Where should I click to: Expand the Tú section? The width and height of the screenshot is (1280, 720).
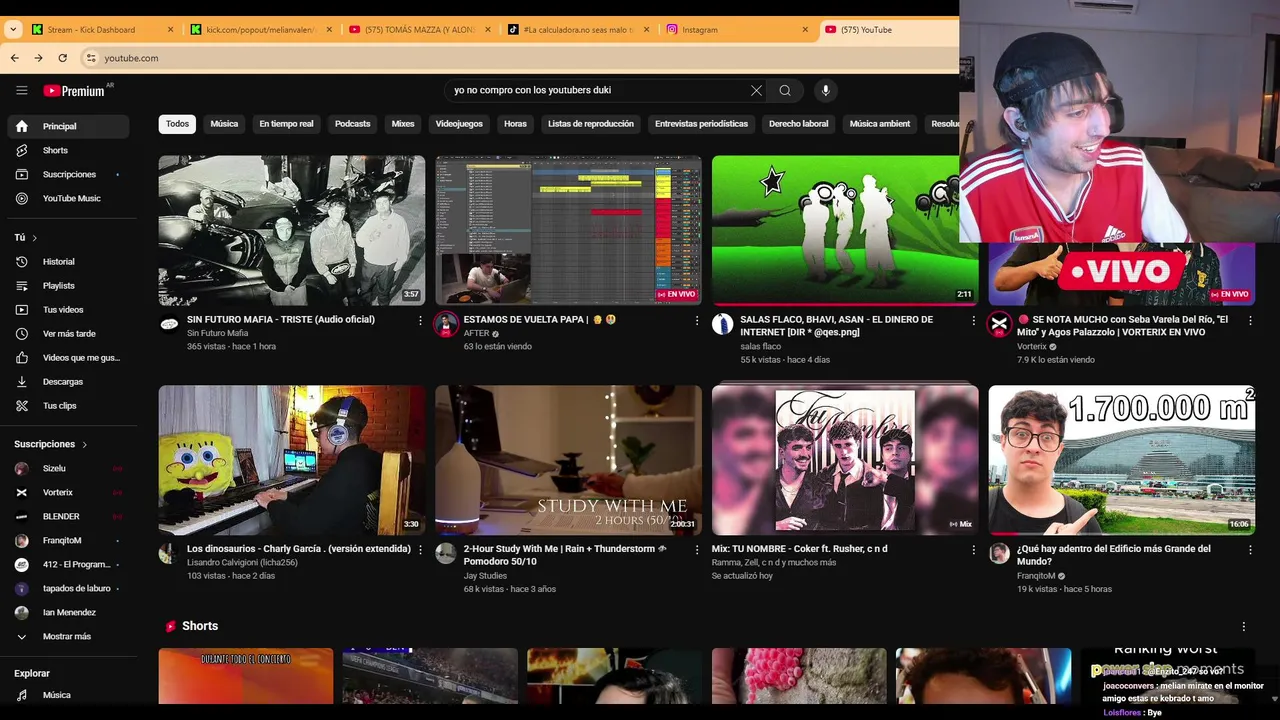point(26,237)
